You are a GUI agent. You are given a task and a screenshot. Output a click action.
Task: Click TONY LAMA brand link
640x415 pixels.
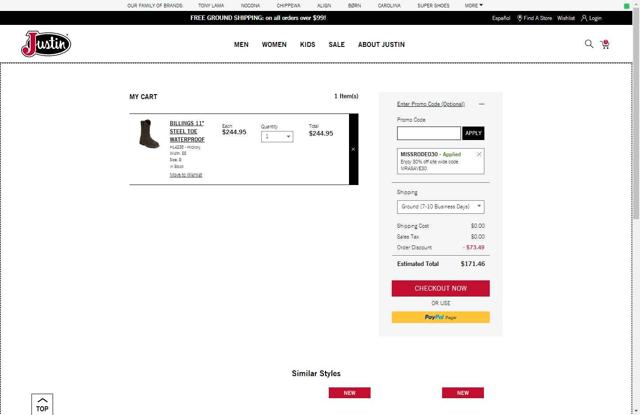(x=211, y=6)
